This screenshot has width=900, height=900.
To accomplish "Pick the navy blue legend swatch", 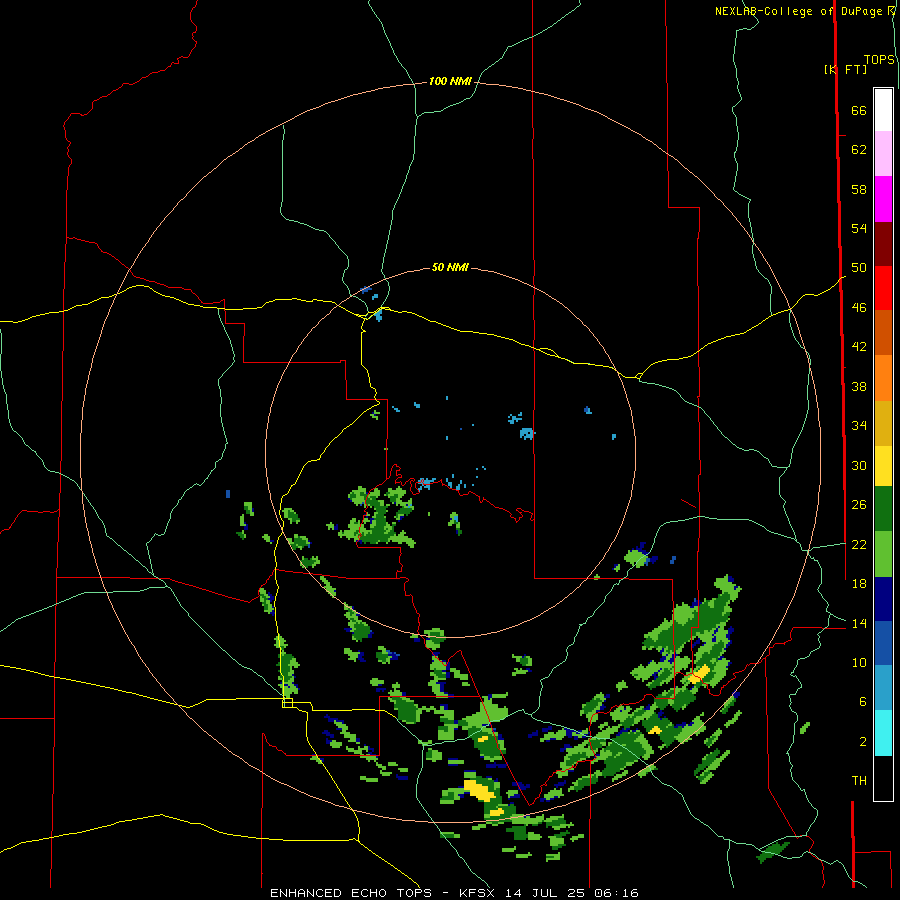I will click(883, 599).
